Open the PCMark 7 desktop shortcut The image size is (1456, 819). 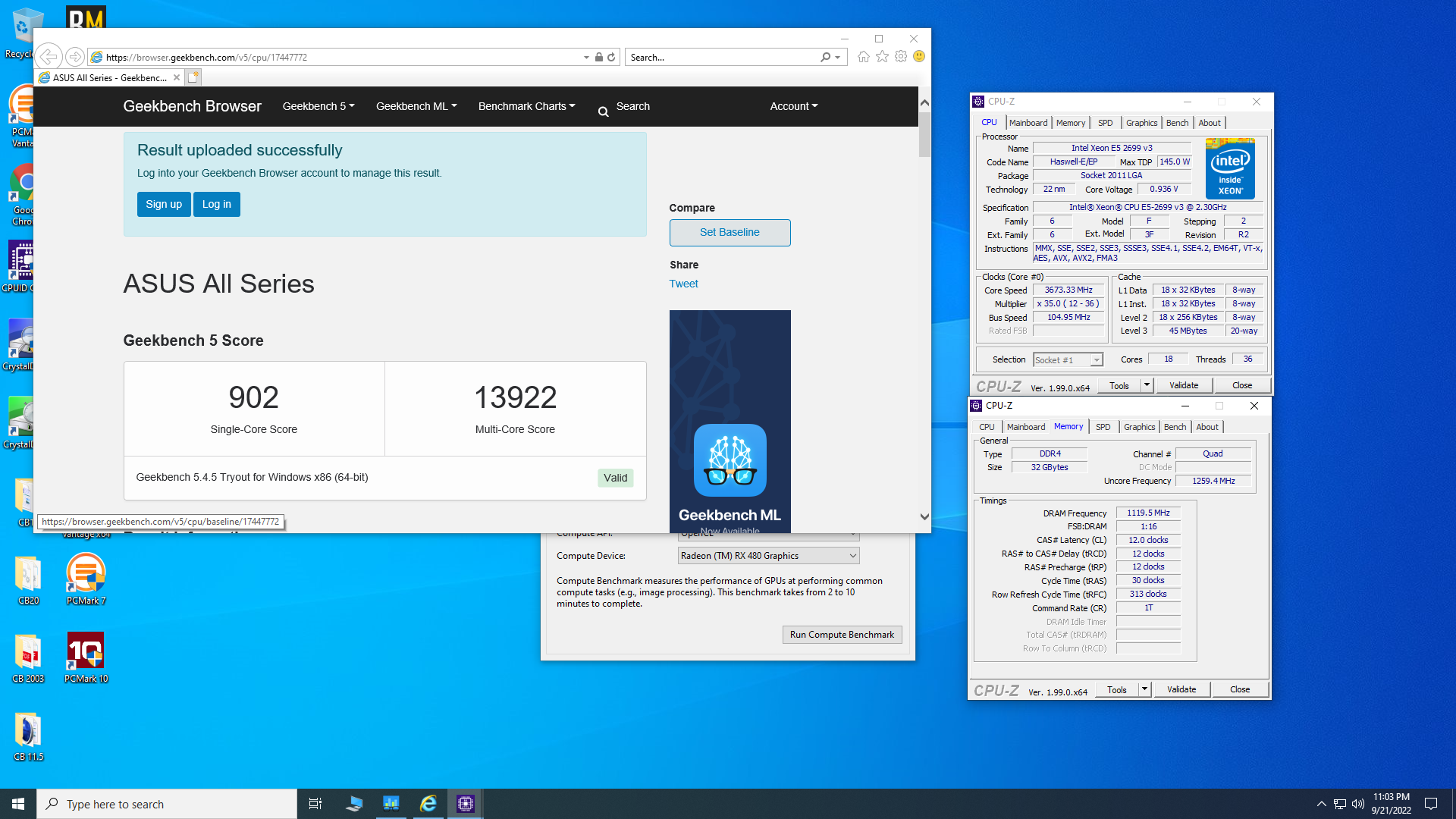86,578
